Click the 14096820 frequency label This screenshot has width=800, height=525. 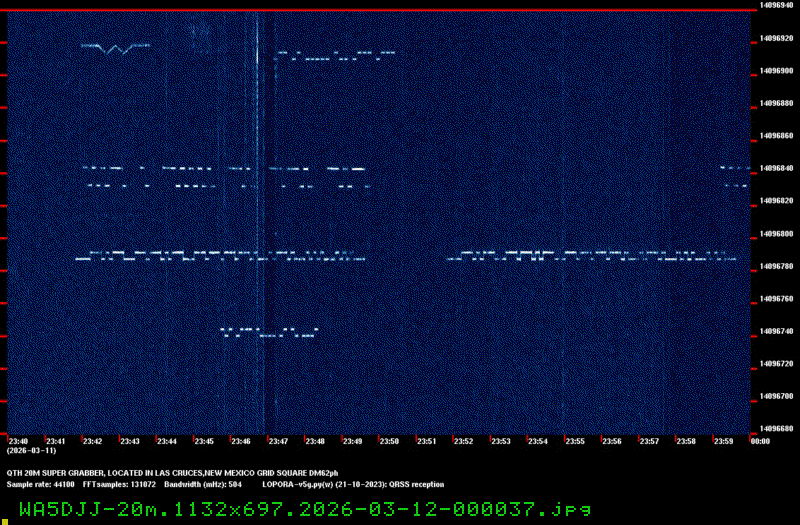(x=777, y=201)
